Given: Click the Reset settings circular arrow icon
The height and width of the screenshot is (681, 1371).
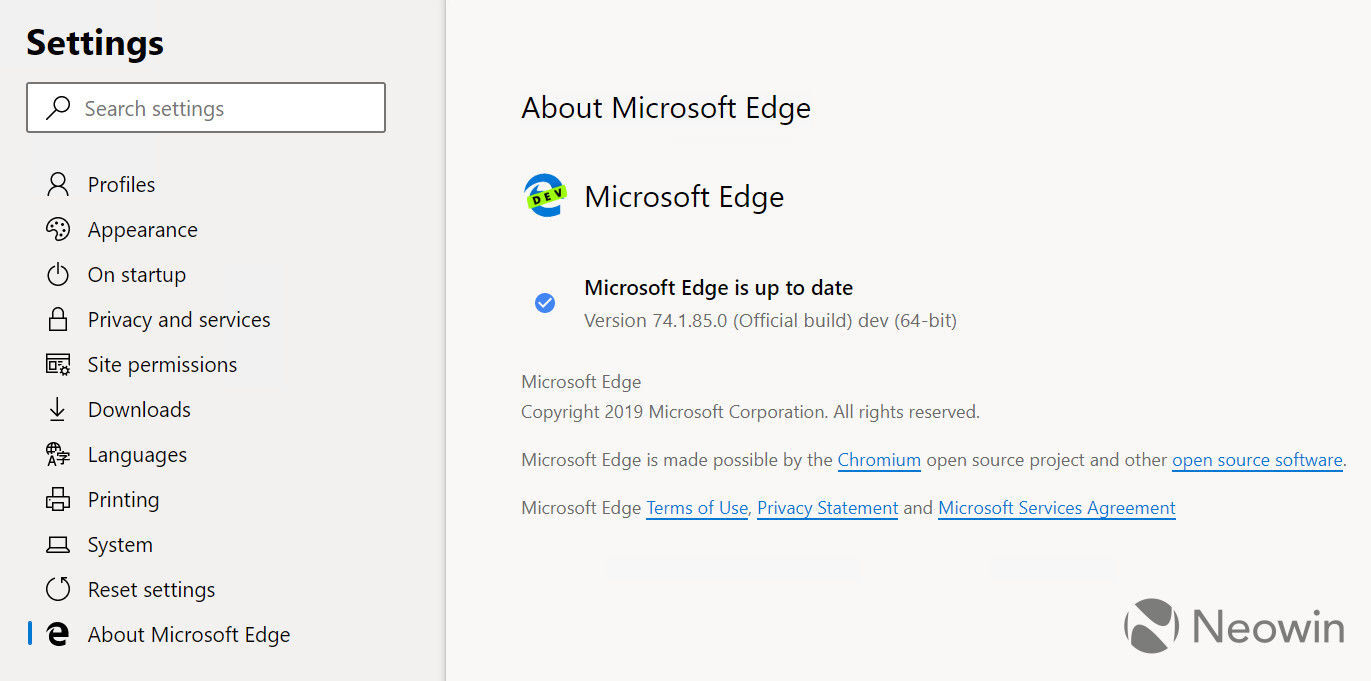Looking at the screenshot, I should click(x=59, y=589).
